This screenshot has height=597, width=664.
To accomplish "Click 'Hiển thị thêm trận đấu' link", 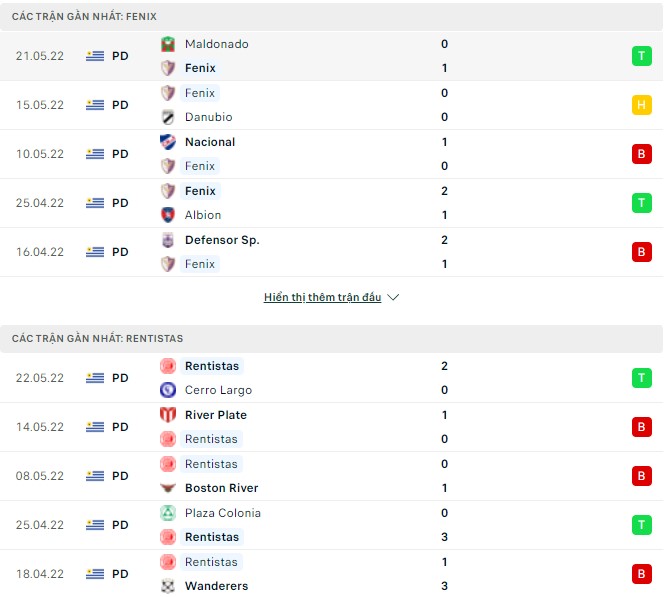I will pos(322,298).
